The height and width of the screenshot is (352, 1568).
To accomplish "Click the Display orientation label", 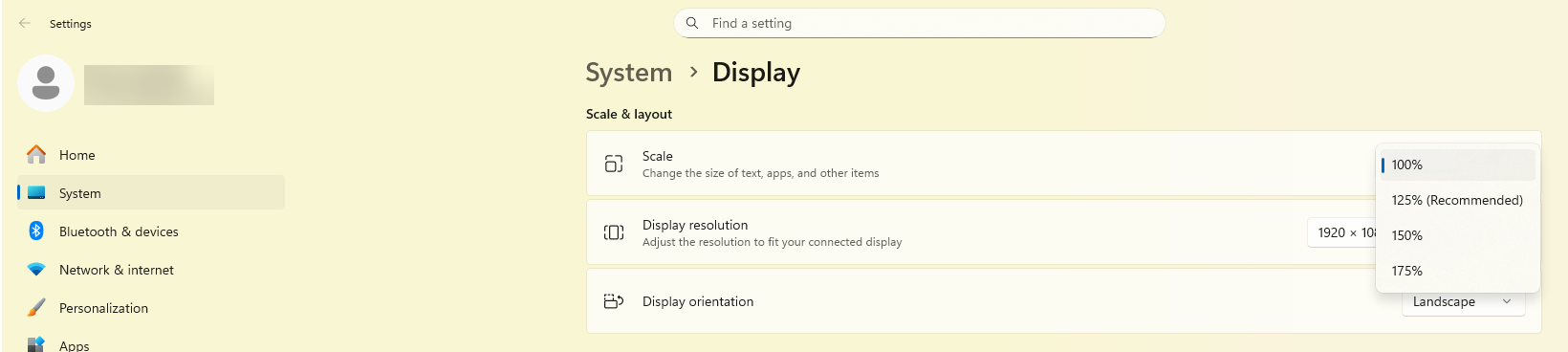I will pyautogui.click(x=698, y=301).
